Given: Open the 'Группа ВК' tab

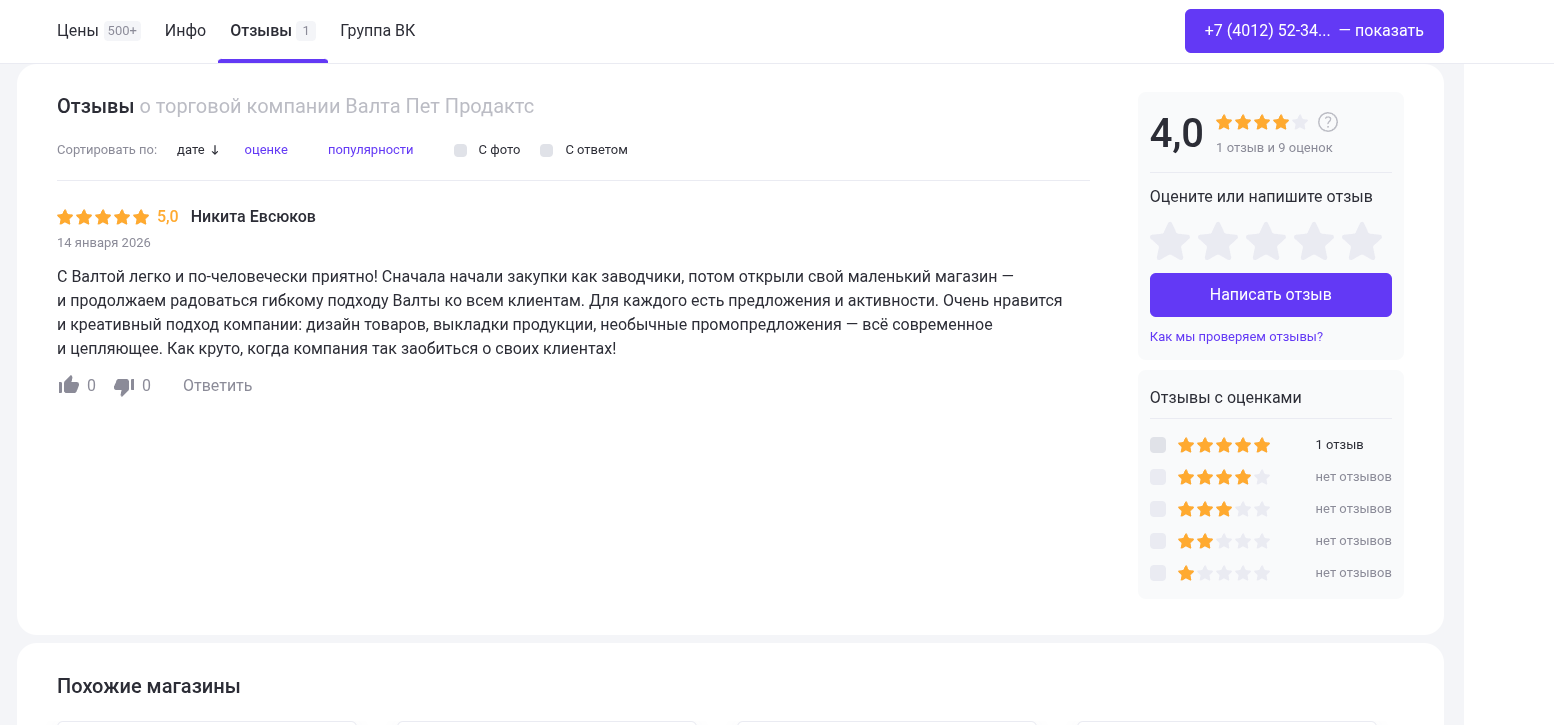Looking at the screenshot, I should pyautogui.click(x=378, y=31).
